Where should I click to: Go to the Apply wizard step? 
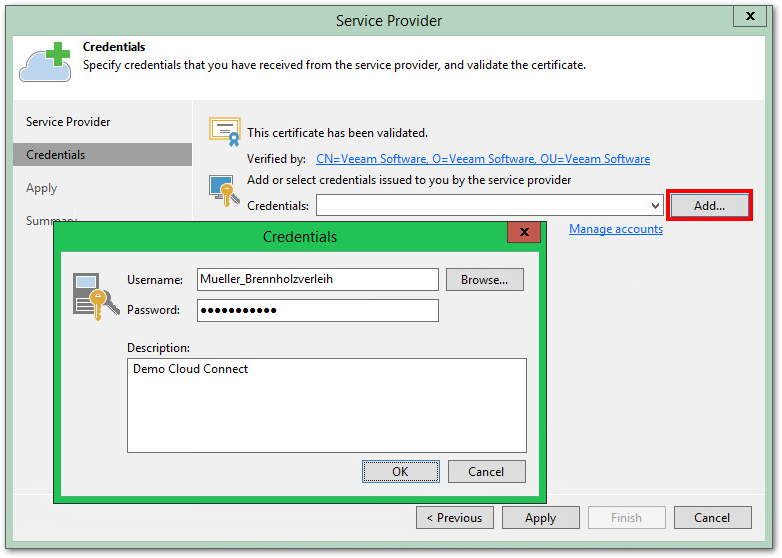tap(42, 188)
